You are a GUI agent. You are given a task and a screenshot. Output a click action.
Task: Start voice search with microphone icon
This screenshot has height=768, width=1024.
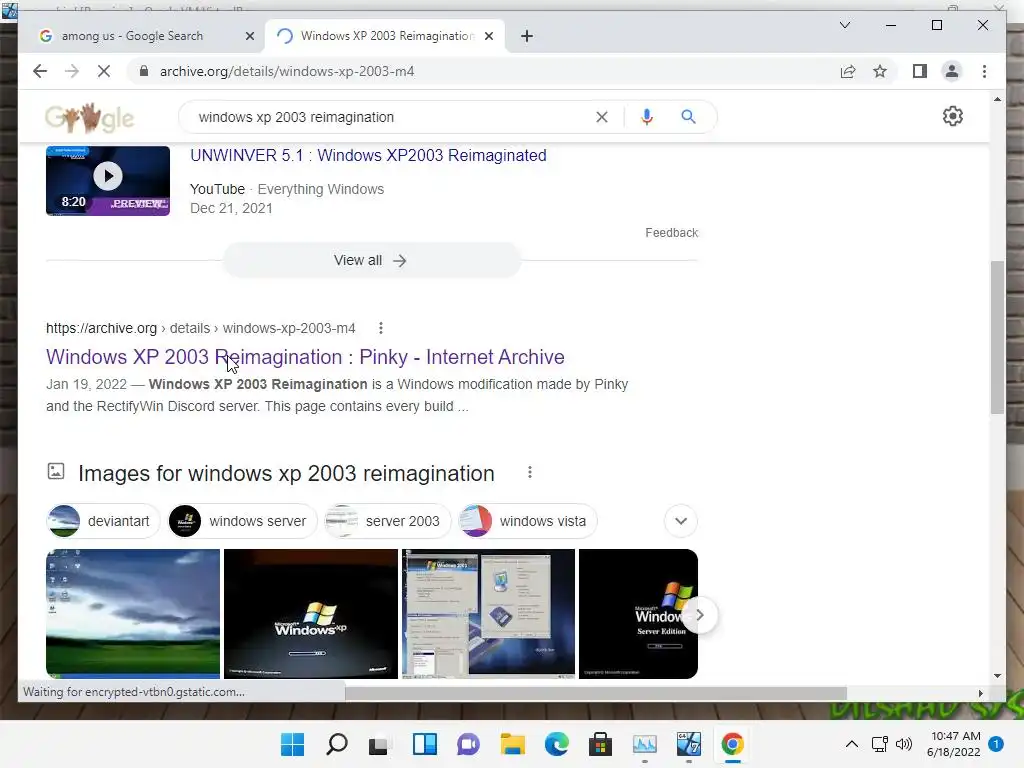[647, 117]
